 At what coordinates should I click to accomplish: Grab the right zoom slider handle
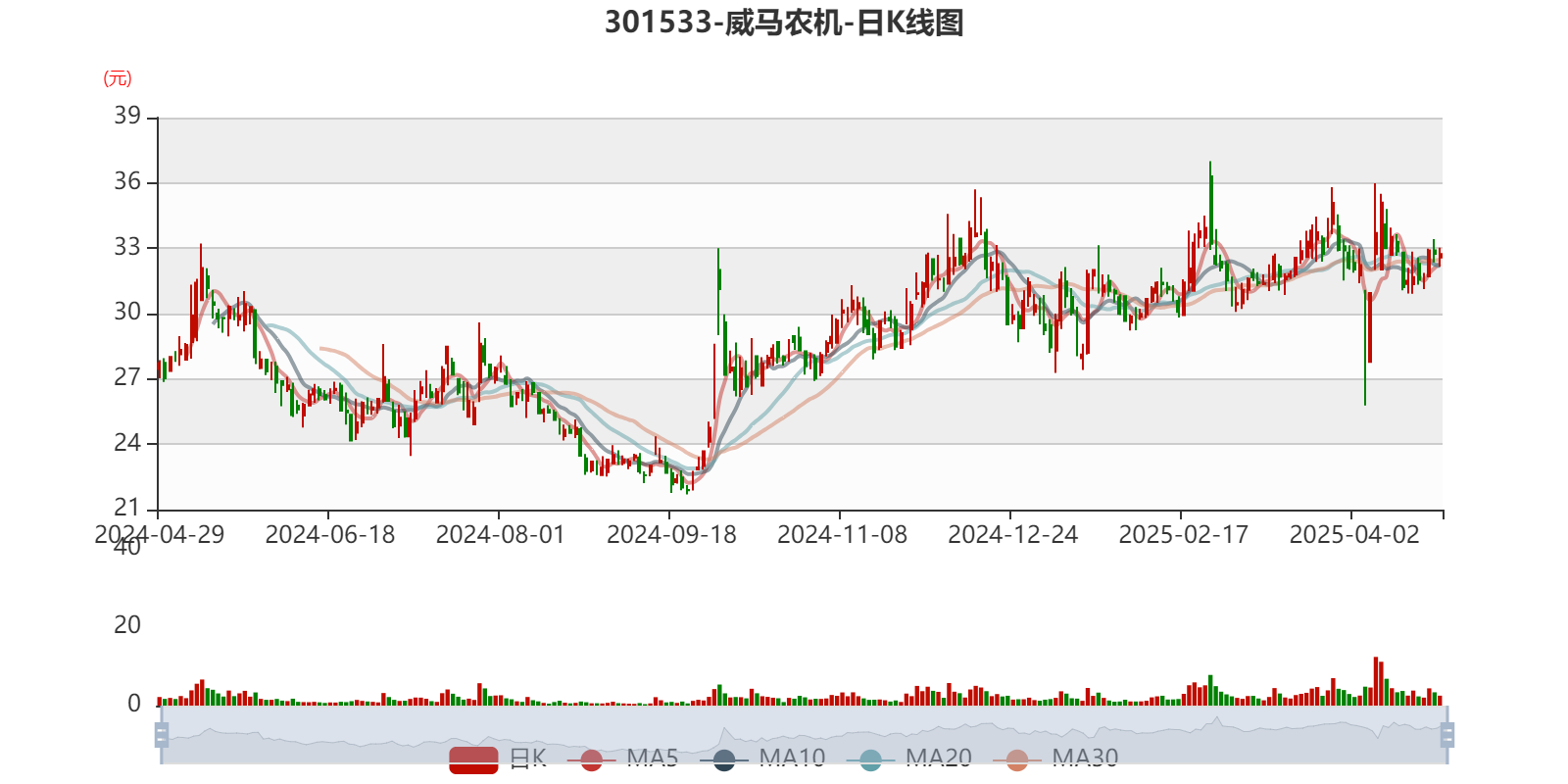click(x=1446, y=735)
